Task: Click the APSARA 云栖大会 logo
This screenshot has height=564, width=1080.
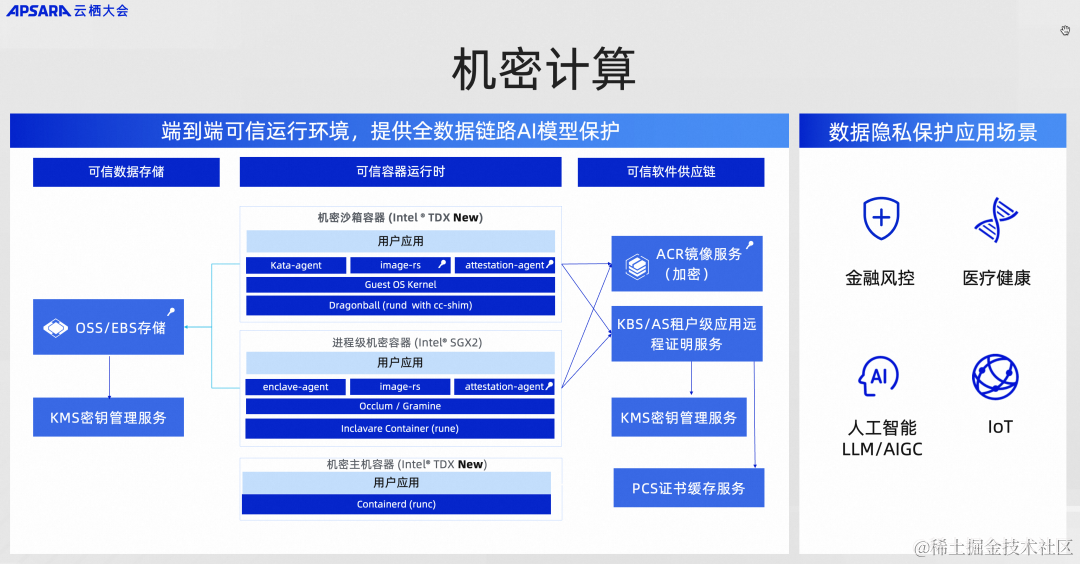Action: click(67, 10)
